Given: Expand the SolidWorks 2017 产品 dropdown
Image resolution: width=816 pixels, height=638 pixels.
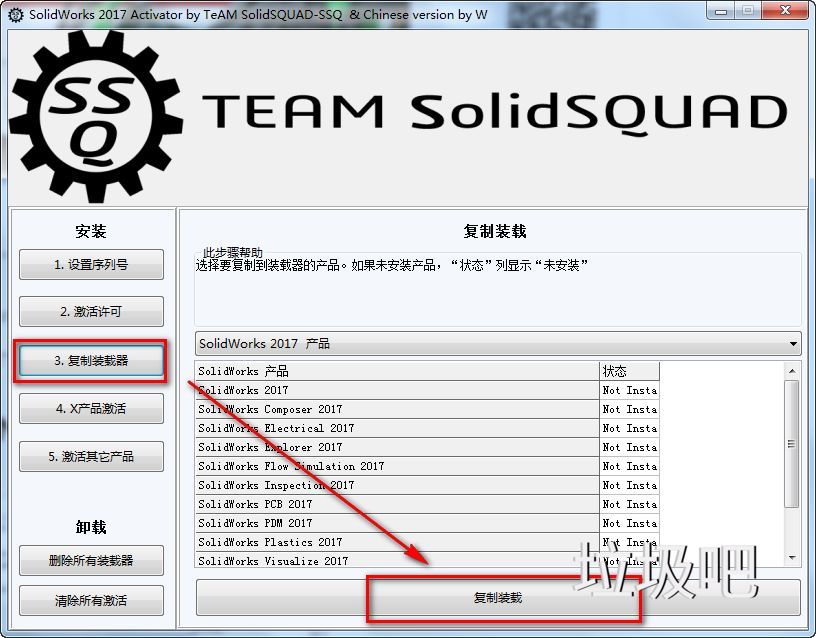Looking at the screenshot, I should [x=793, y=344].
